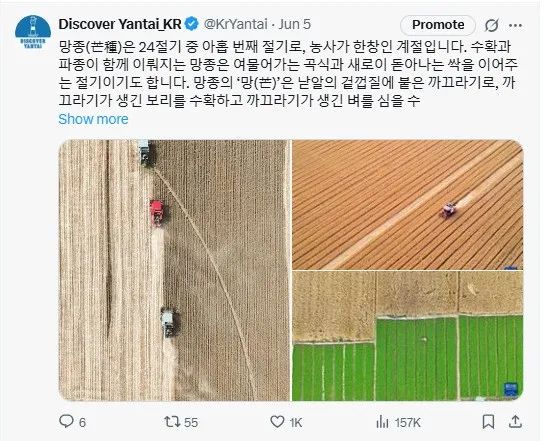
Task: Repost this tweet via retweet icon
Action: (x=173, y=422)
